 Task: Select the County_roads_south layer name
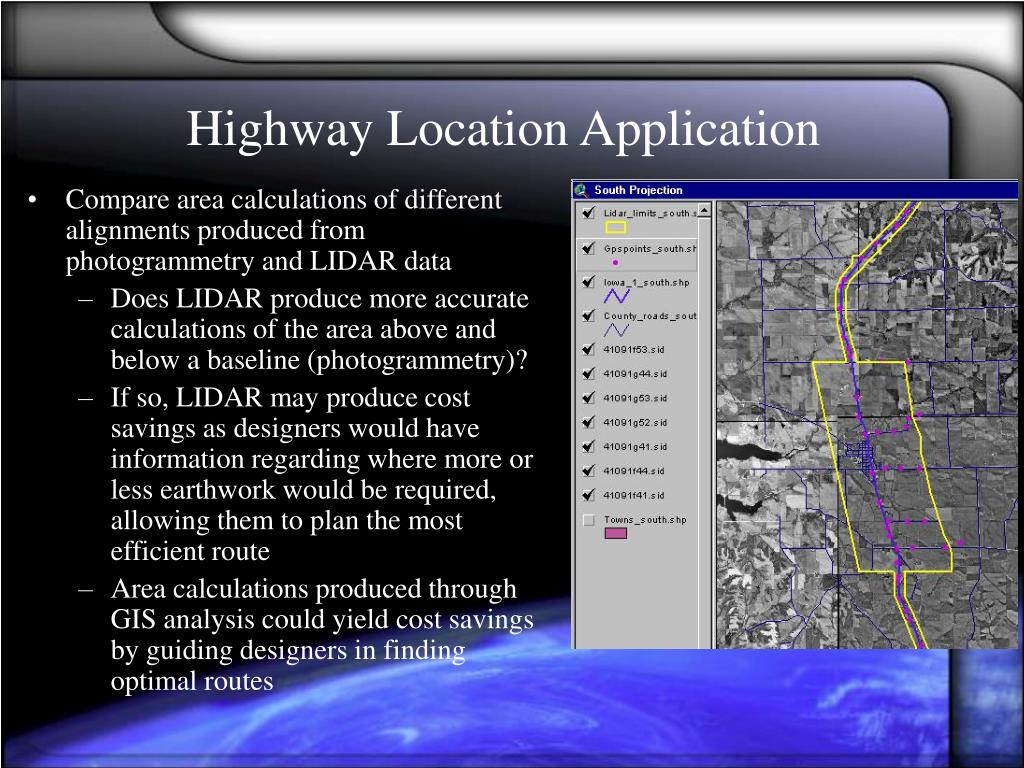(650, 316)
